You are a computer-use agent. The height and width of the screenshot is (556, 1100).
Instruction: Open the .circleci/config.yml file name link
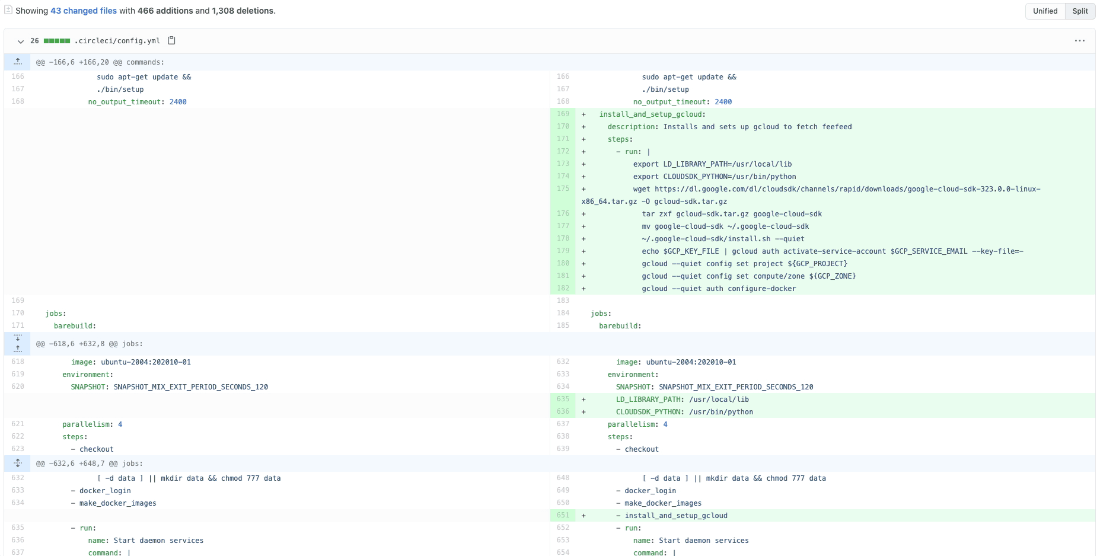[x=119, y=41]
